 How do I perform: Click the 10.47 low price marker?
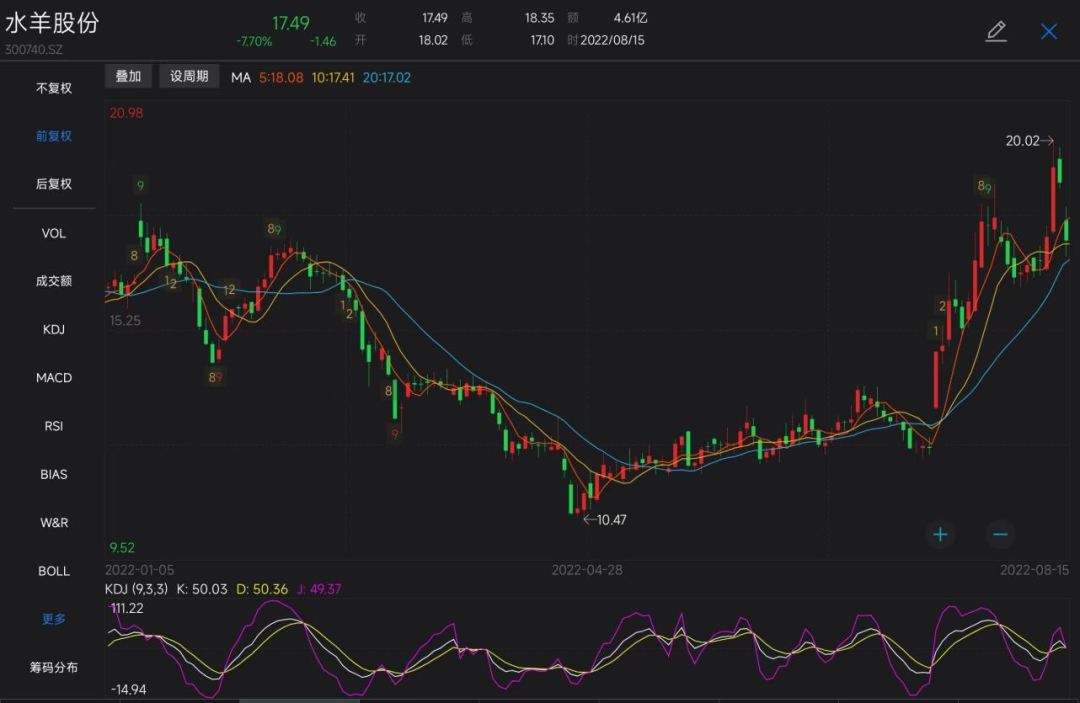[x=610, y=520]
